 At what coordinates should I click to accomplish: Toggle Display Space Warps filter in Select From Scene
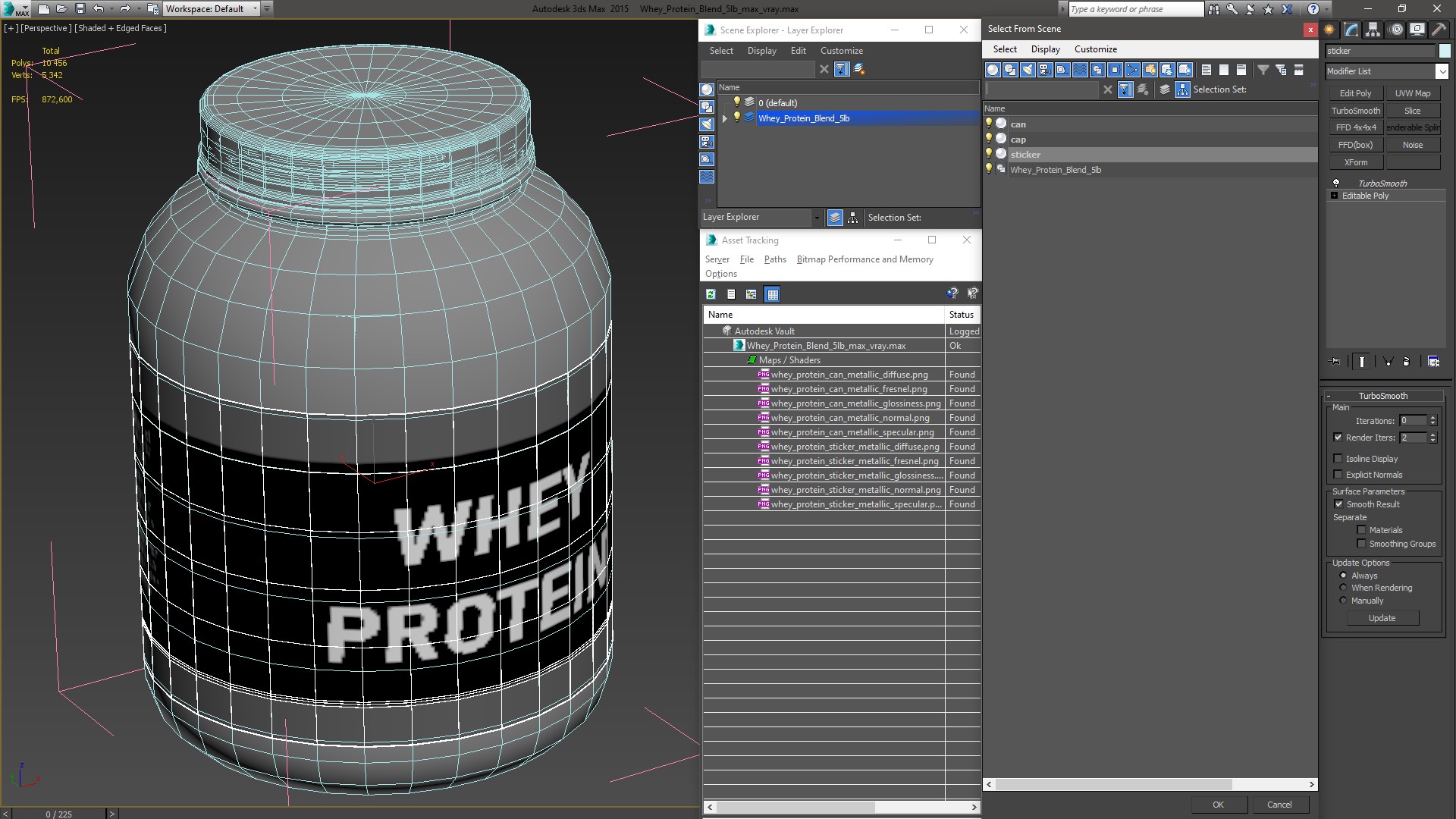point(1080,70)
